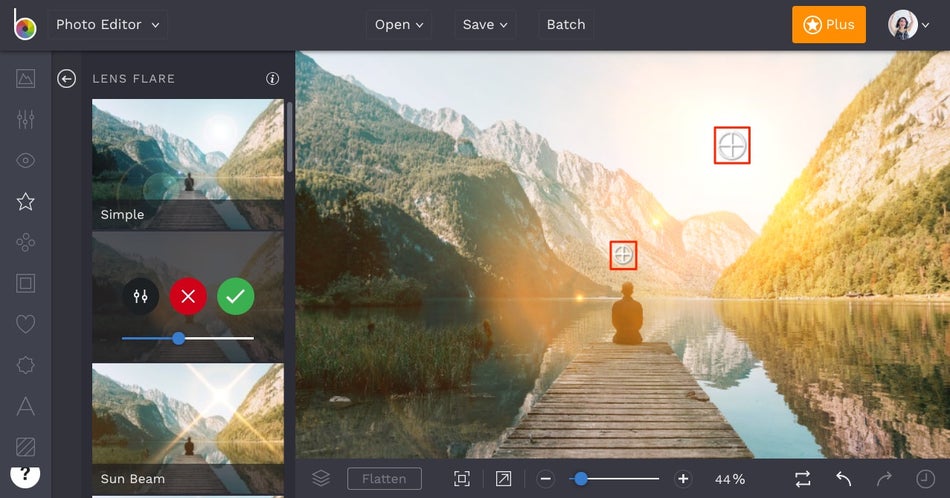The width and height of the screenshot is (950, 498).
Task: Open the history clock icon
Action: [925, 479]
